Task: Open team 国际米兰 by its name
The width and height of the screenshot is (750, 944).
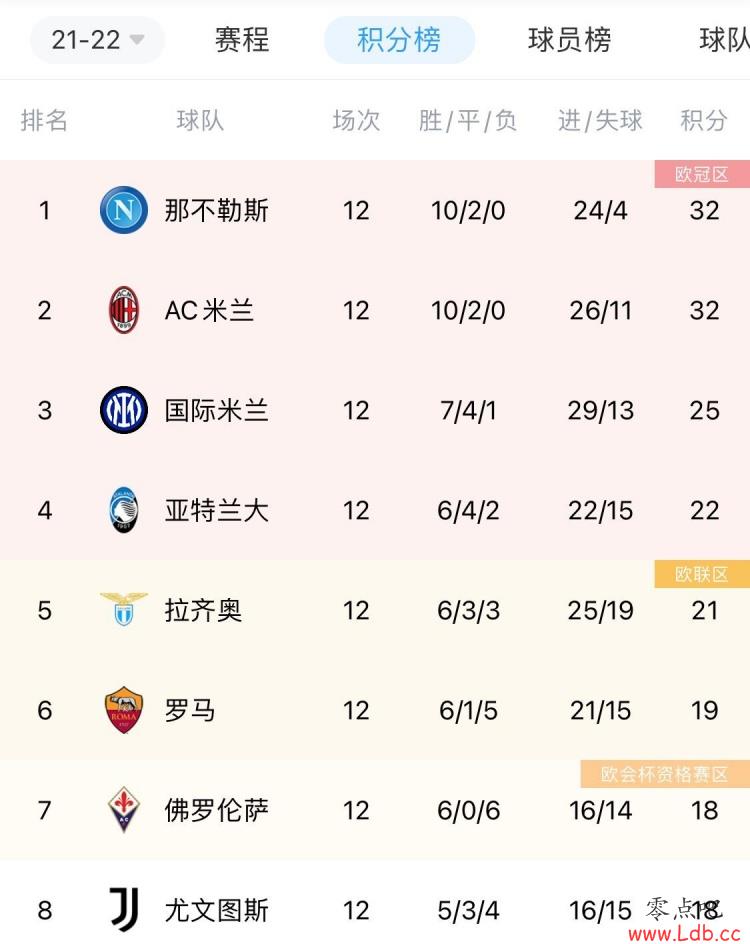Action: 216,410
